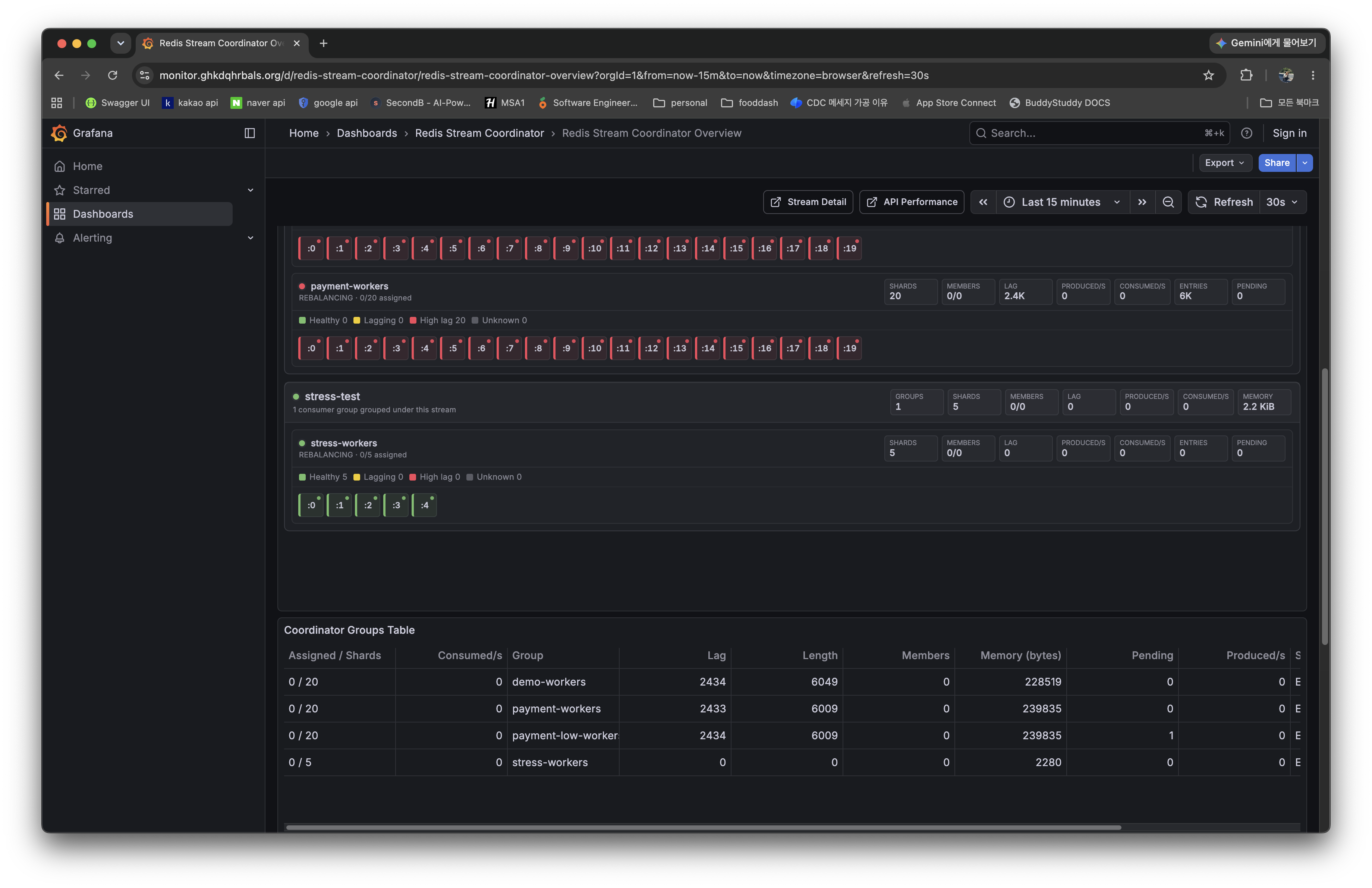Click the stress-test stream title
1372x888 pixels.
pyautogui.click(x=332, y=396)
